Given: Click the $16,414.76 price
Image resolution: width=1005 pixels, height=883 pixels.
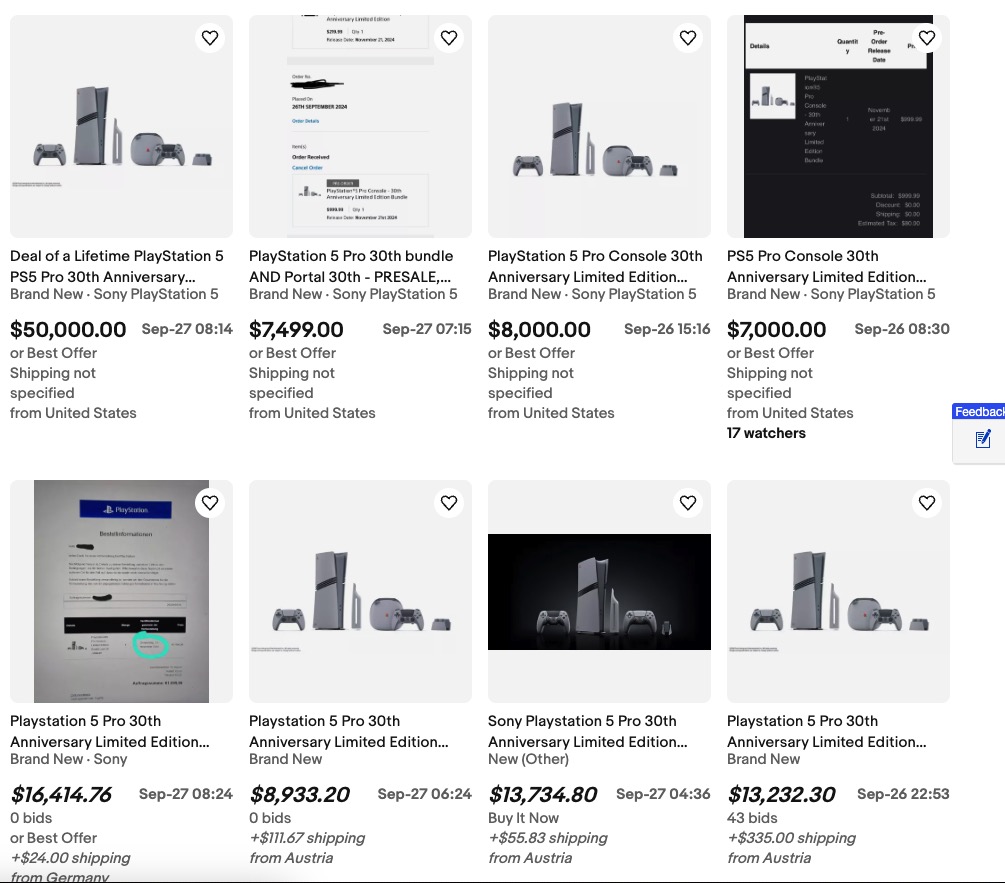Looking at the screenshot, I should pyautogui.click(x=61, y=795).
